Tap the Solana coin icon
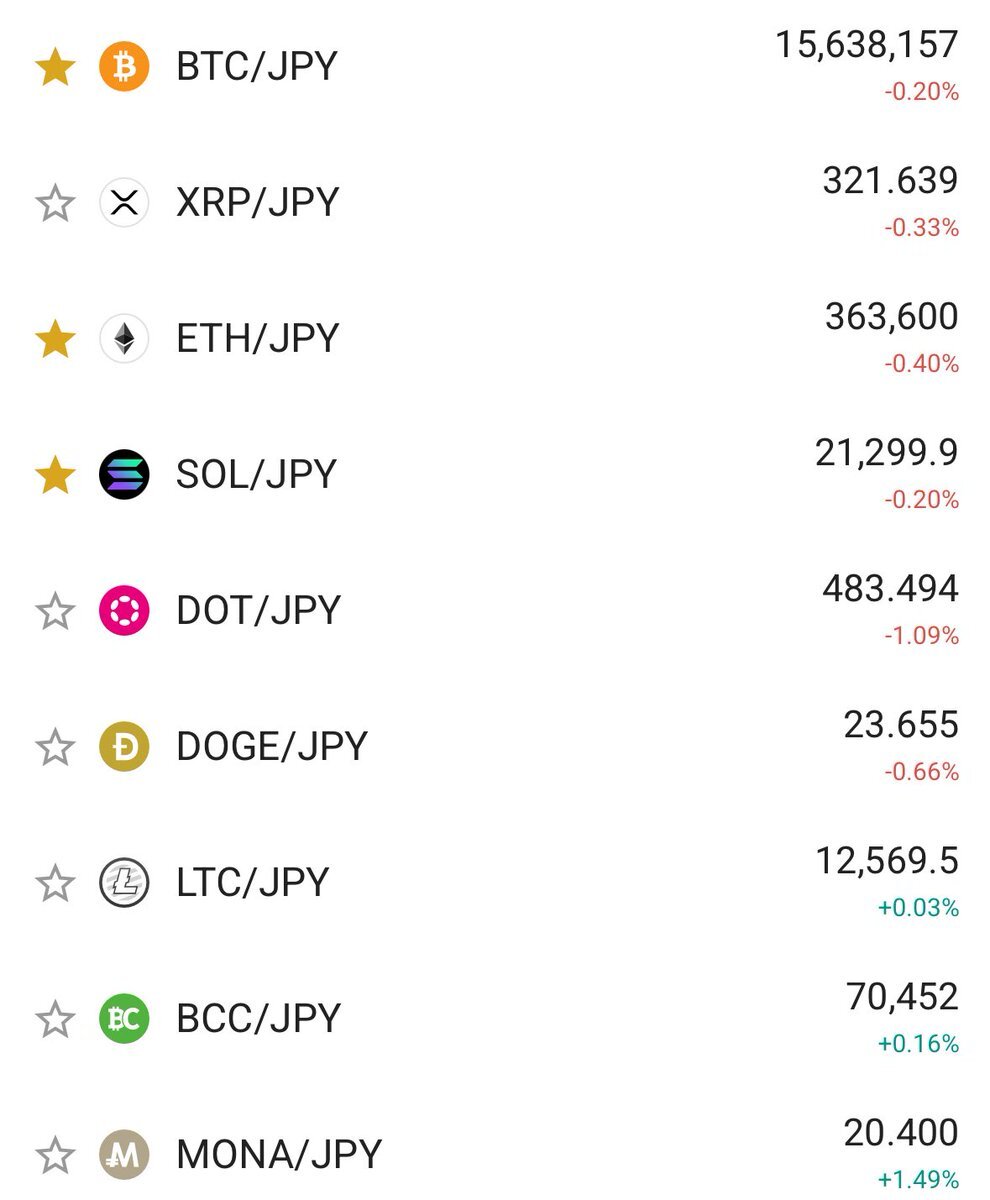 point(124,475)
